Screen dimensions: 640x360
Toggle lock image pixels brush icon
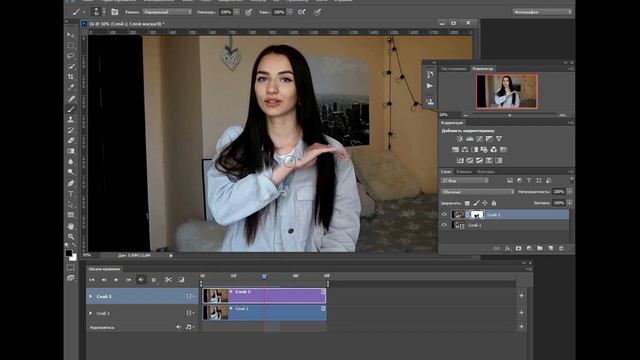(476, 203)
